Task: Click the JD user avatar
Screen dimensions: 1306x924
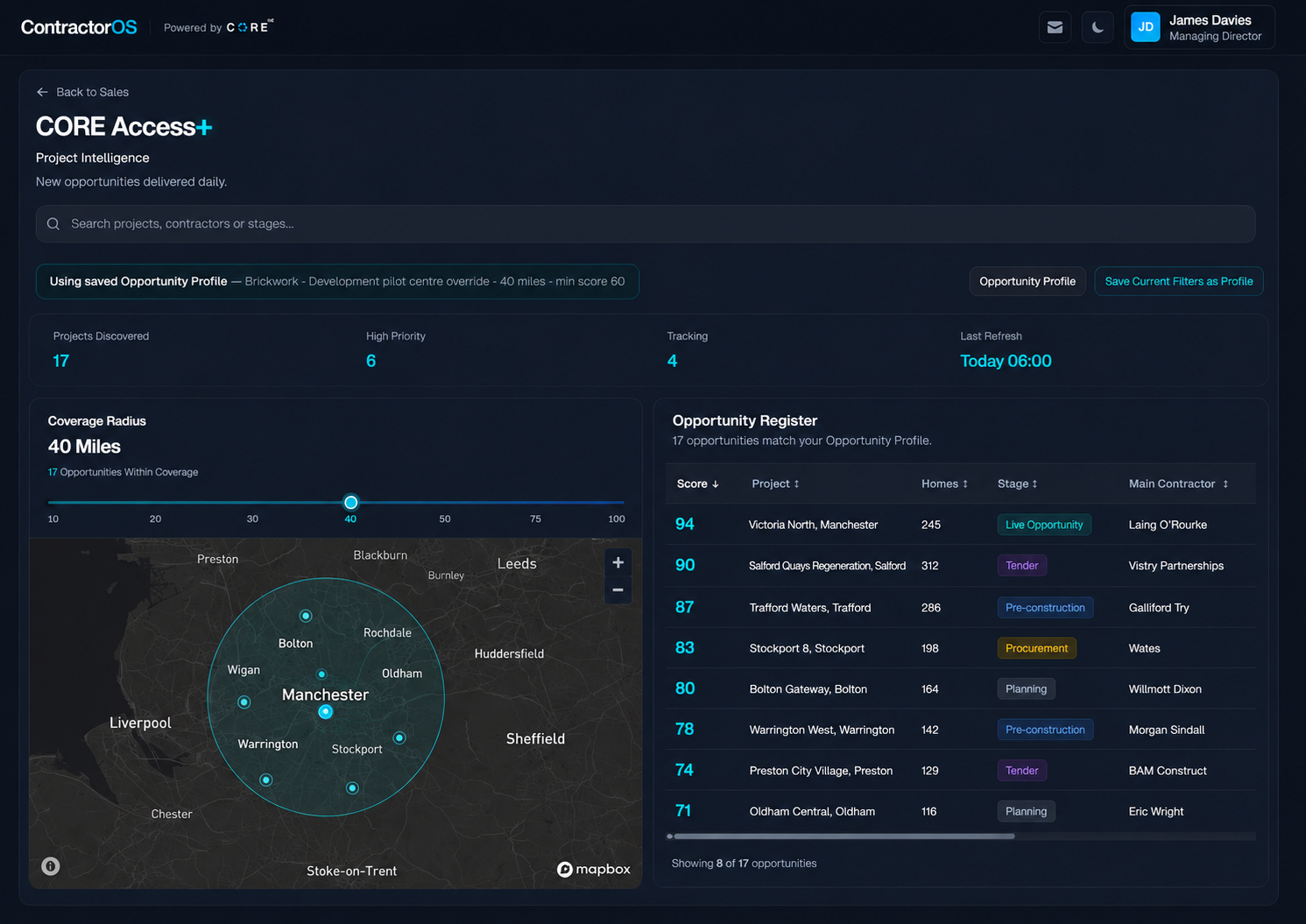Action: click(x=1146, y=27)
